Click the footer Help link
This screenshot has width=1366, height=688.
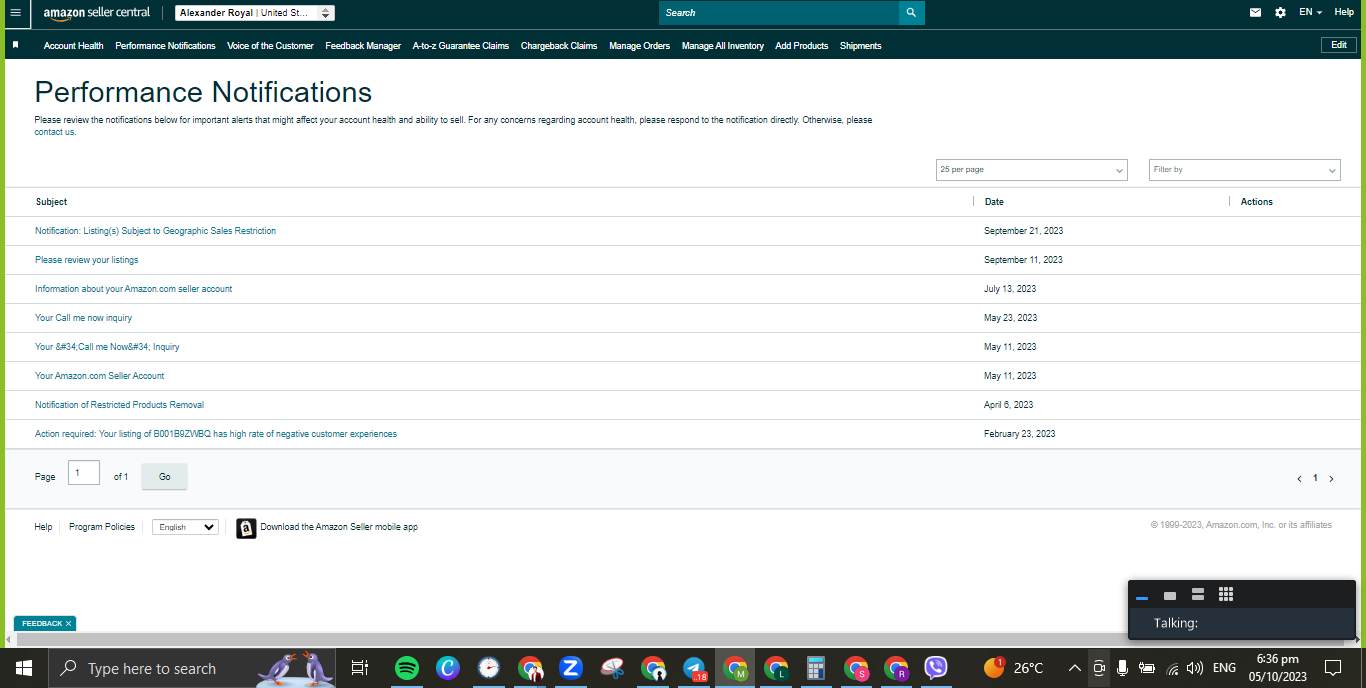pyautogui.click(x=43, y=527)
